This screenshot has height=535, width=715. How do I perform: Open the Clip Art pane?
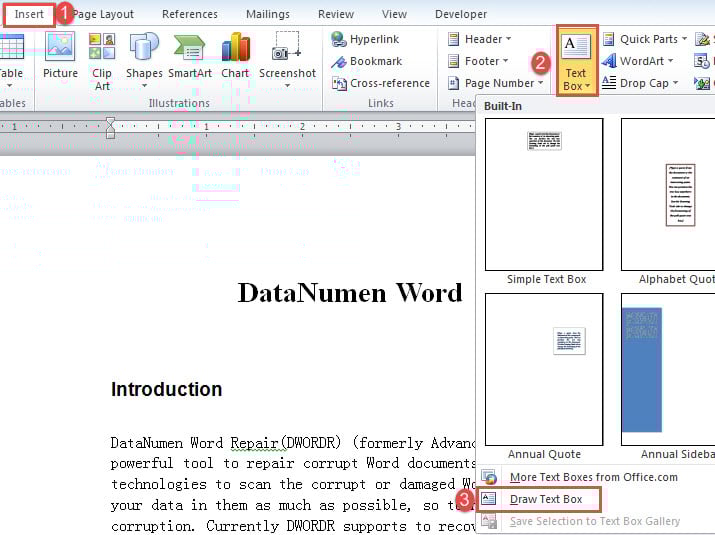pos(102,62)
